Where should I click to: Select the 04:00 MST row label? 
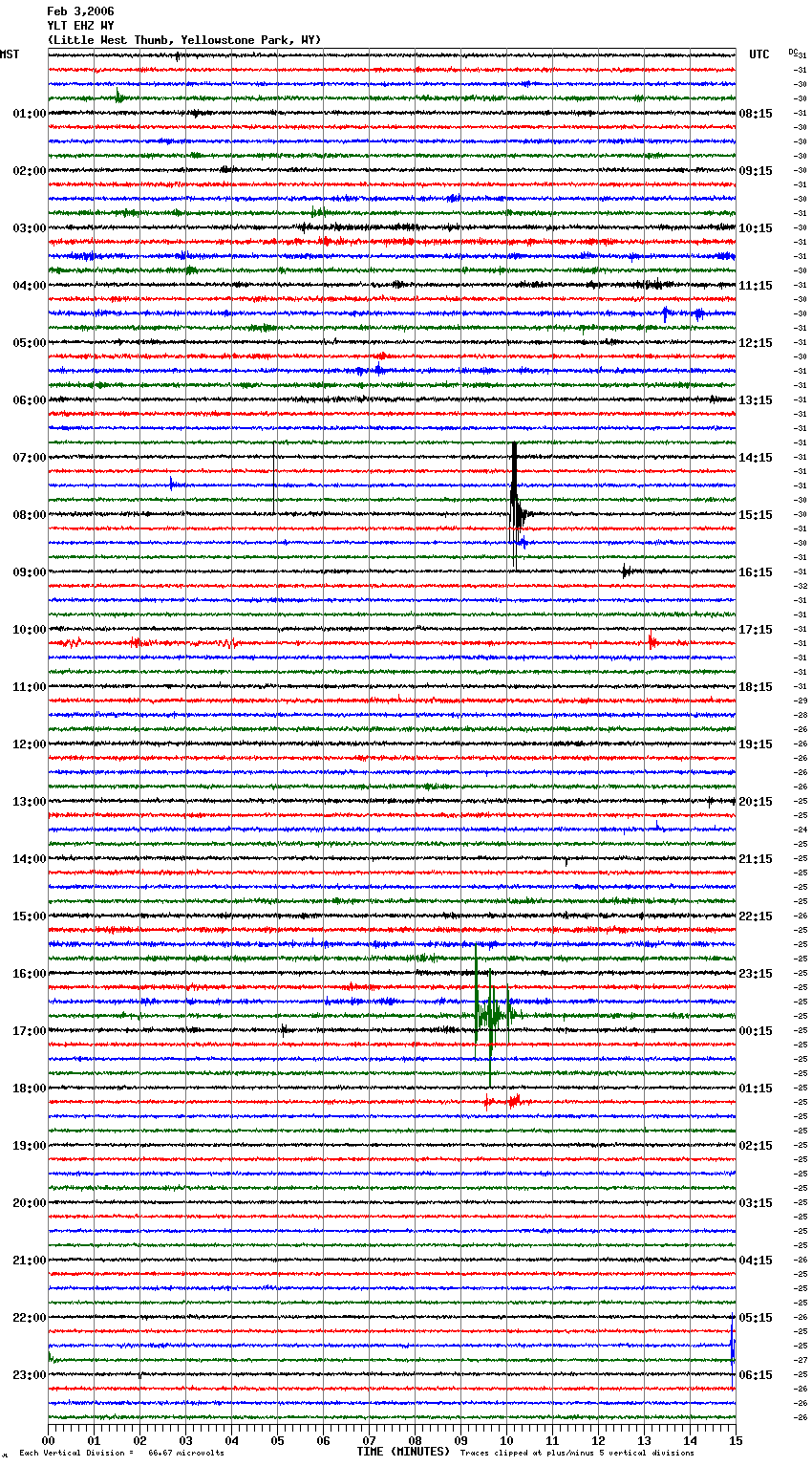click(x=30, y=286)
